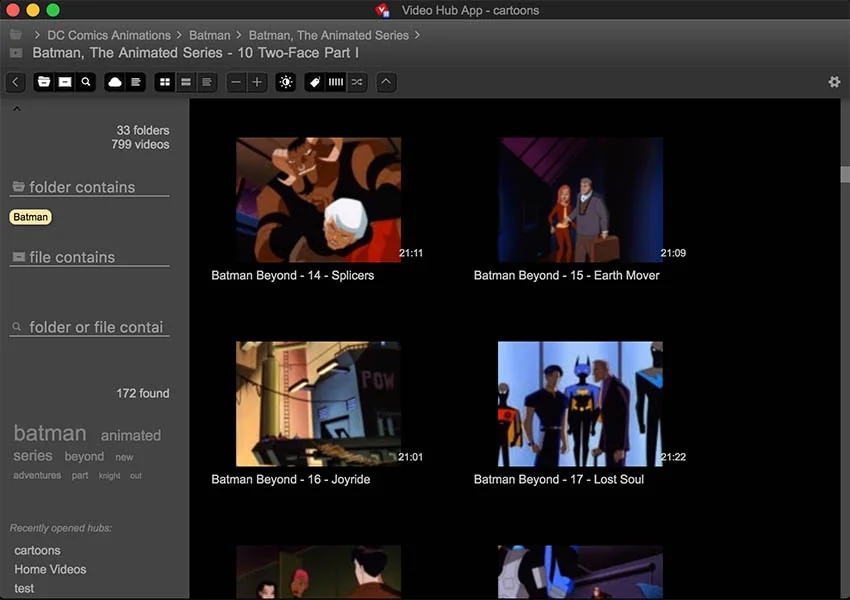This screenshot has width=850, height=600.
Task: Open the tag filter icon
Action: [x=313, y=82]
